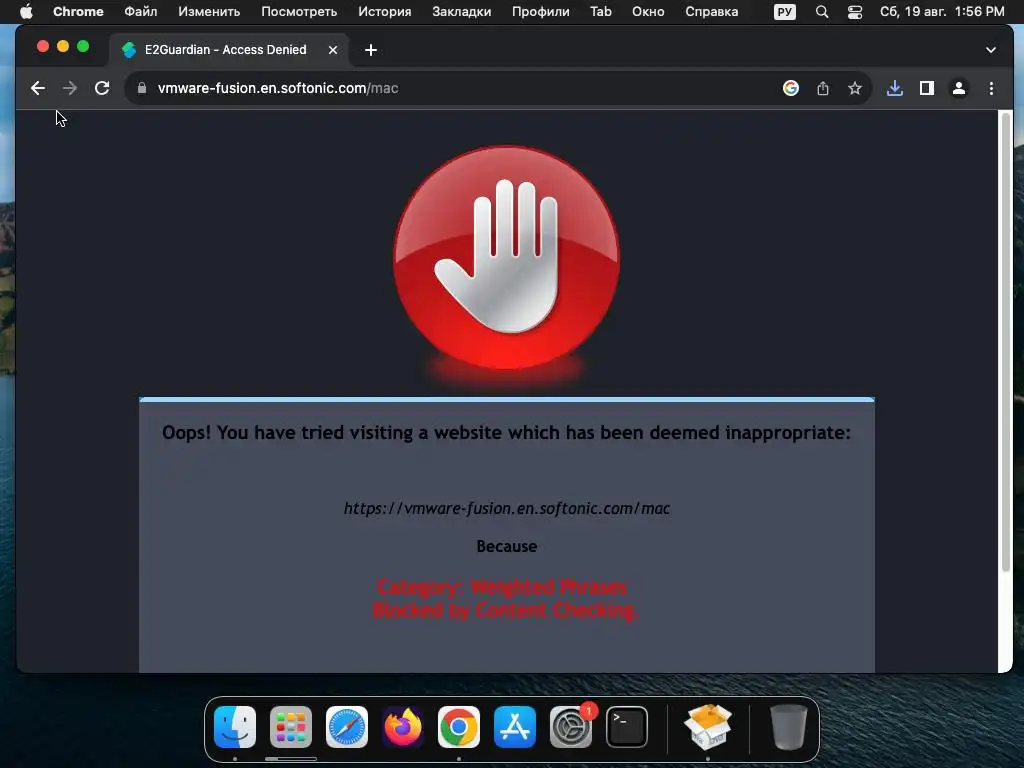The width and height of the screenshot is (1024, 768).
Task: Open the Посмотреть menu
Action: point(299,11)
